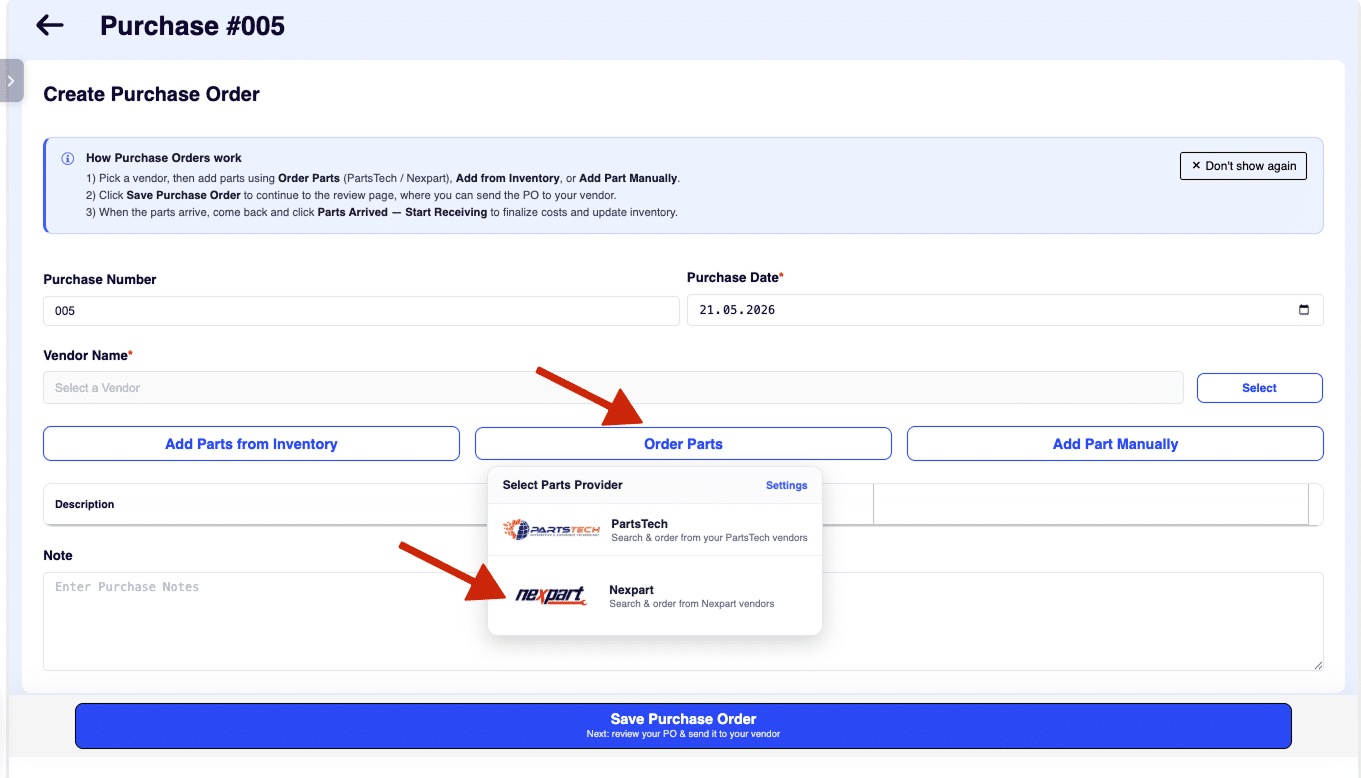Dismiss help with Don't show again

click(1243, 166)
